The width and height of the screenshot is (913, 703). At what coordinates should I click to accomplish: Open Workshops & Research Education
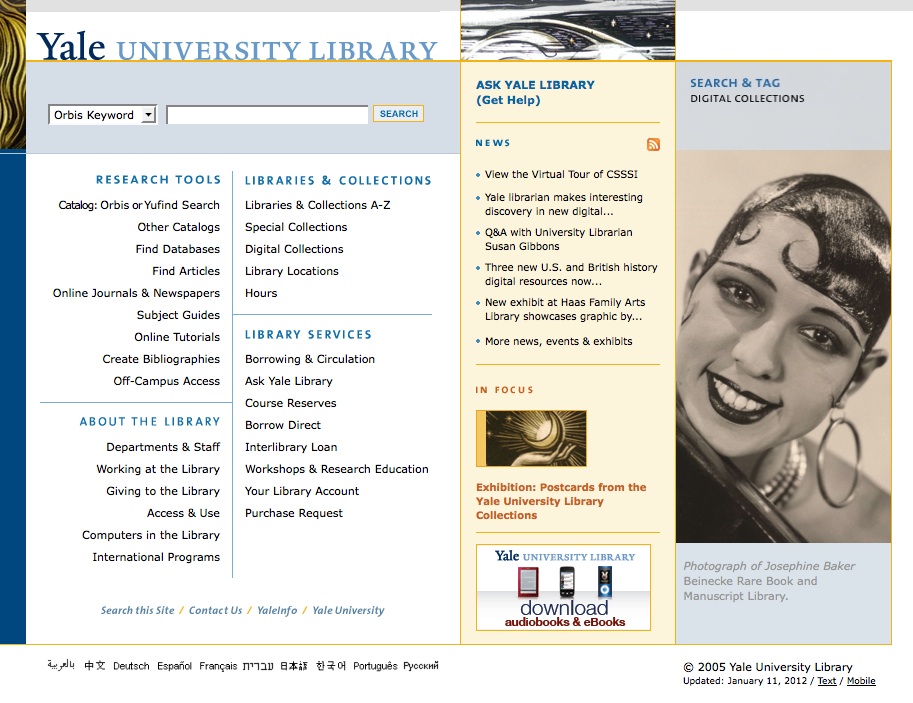pyautogui.click(x=337, y=469)
